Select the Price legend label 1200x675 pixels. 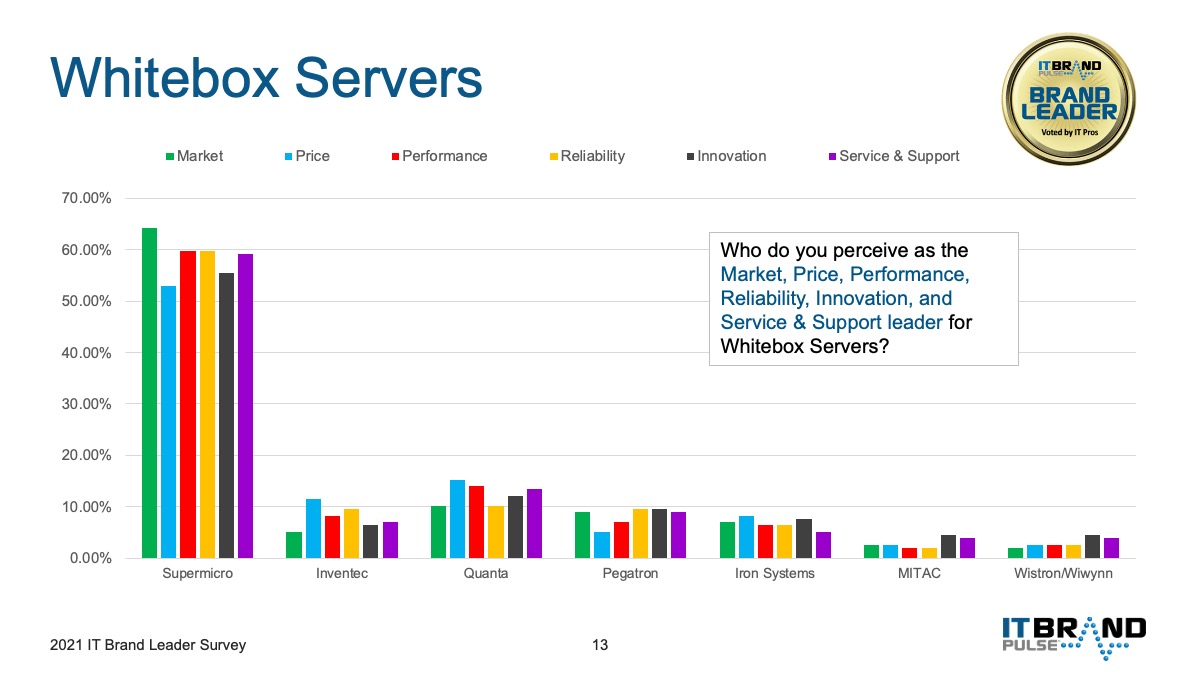point(312,156)
